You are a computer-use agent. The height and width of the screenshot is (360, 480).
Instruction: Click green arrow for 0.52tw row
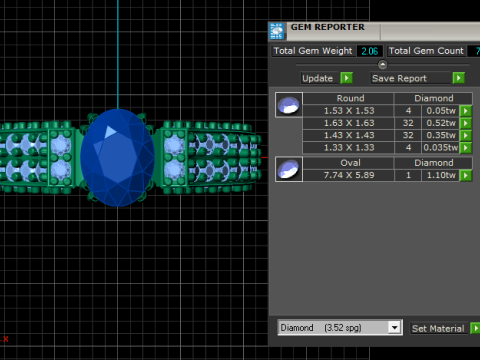(x=466, y=123)
